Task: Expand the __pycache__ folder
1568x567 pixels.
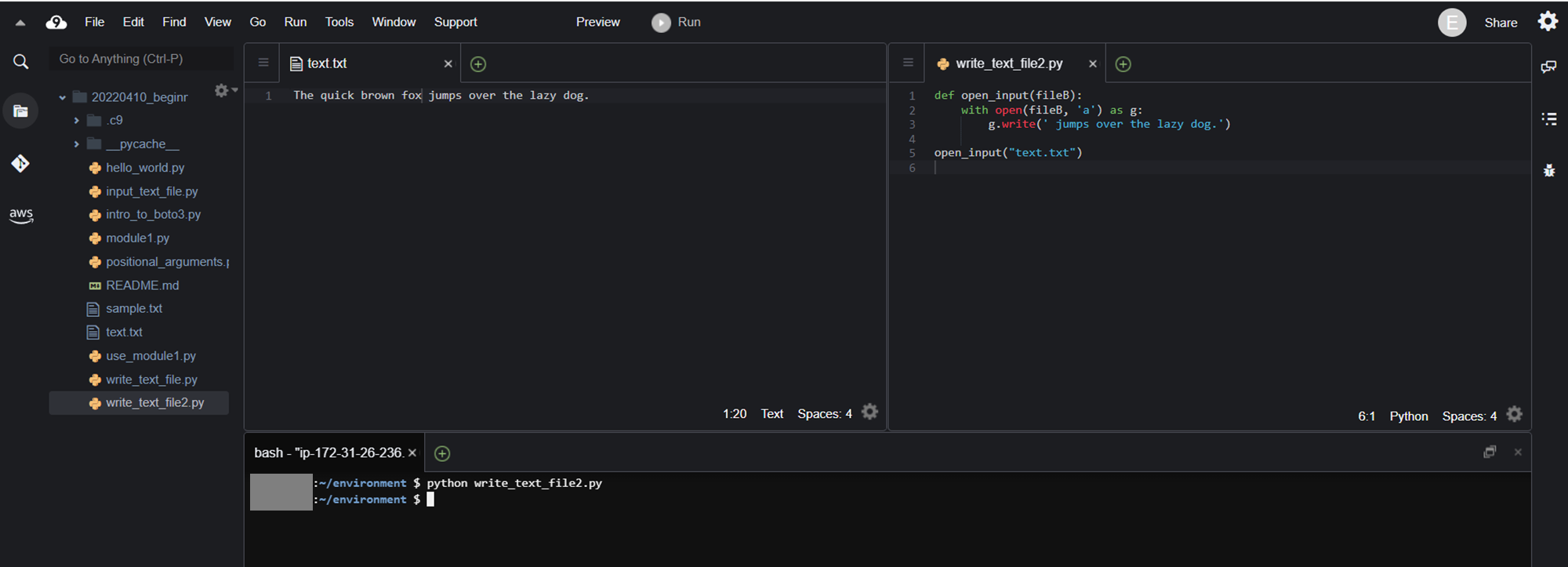Action: [76, 144]
